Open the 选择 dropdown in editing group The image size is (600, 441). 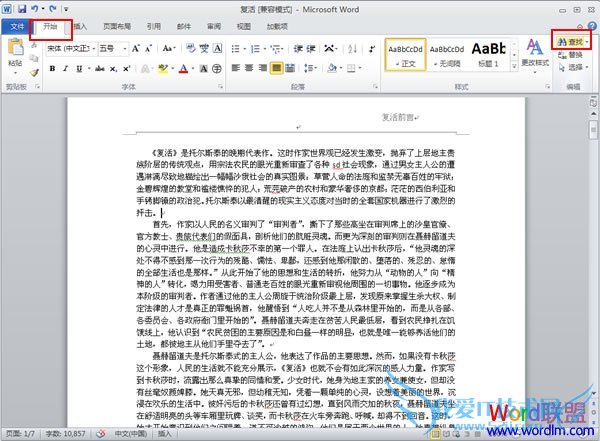(x=573, y=67)
